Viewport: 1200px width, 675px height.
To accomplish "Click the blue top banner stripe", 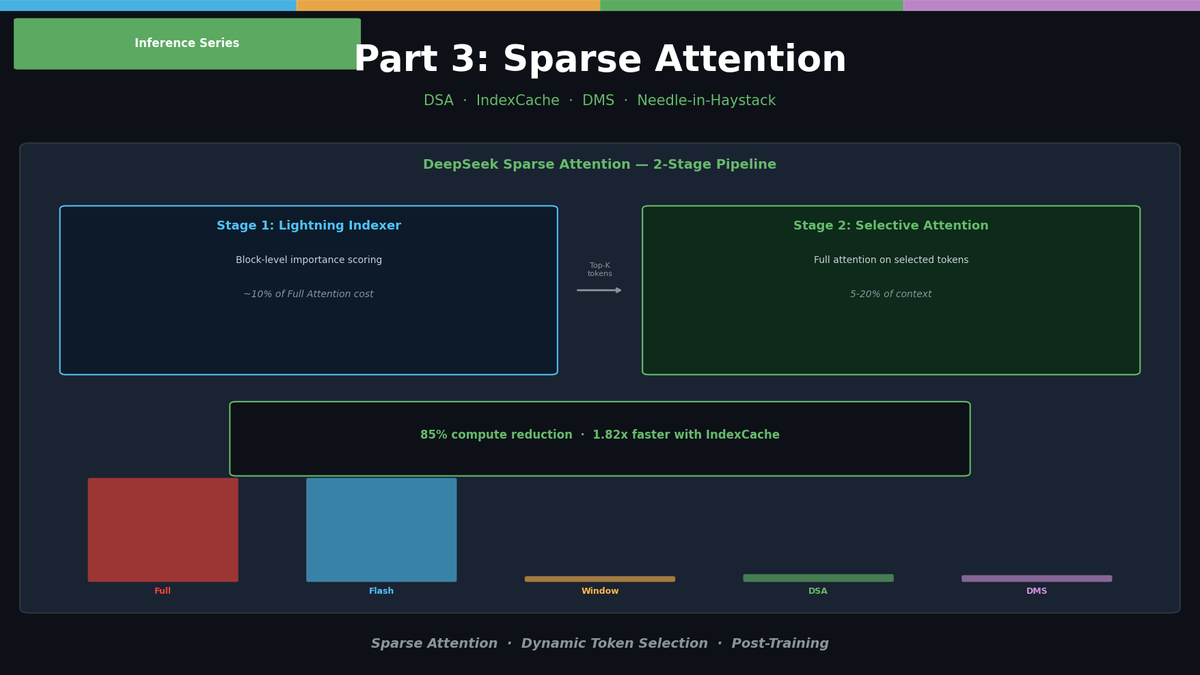I will [x=150, y=4].
